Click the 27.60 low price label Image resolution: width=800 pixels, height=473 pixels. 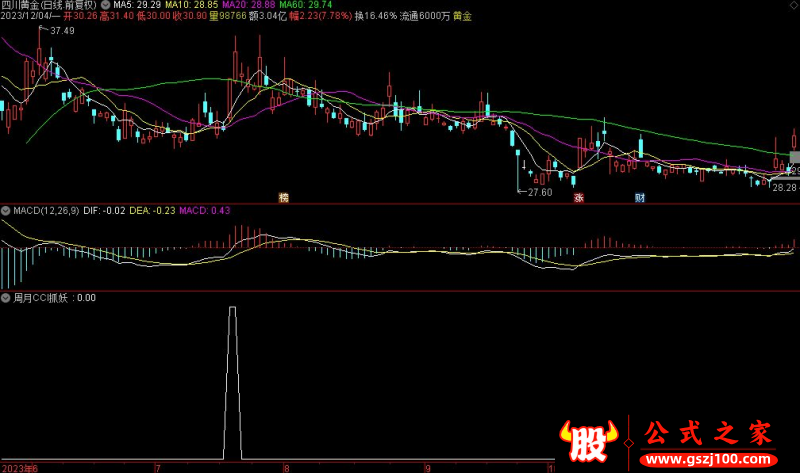(540, 191)
